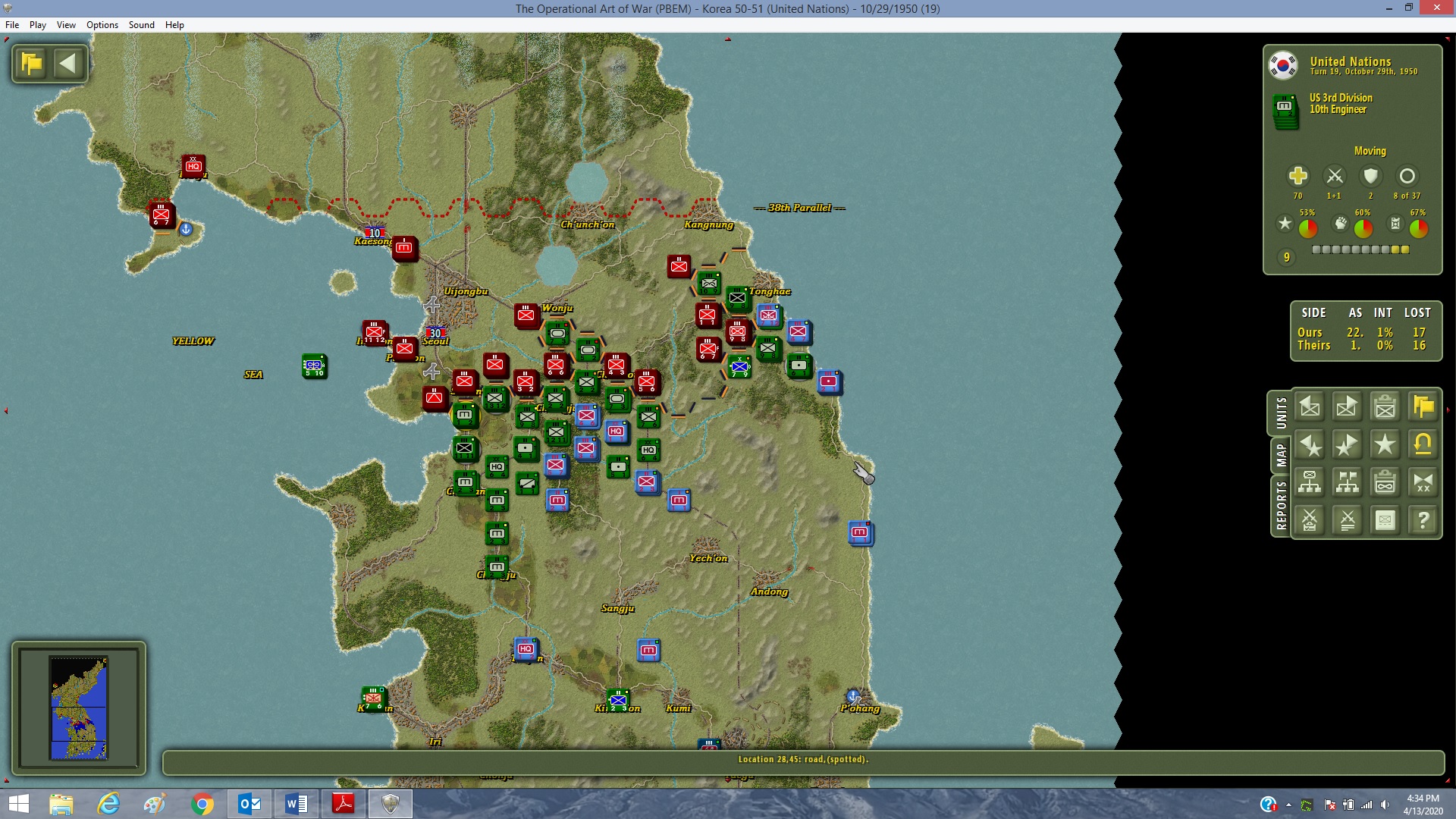The width and height of the screenshot is (1456, 819).
Task: Click the row of strength pips bar
Action: coord(1360,249)
